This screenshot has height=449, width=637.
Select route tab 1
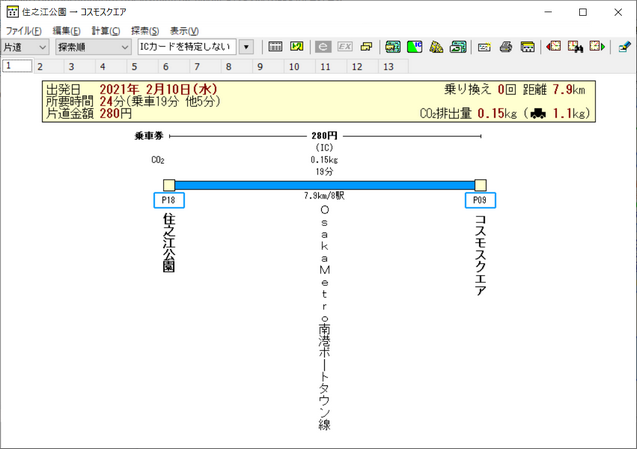(17, 66)
